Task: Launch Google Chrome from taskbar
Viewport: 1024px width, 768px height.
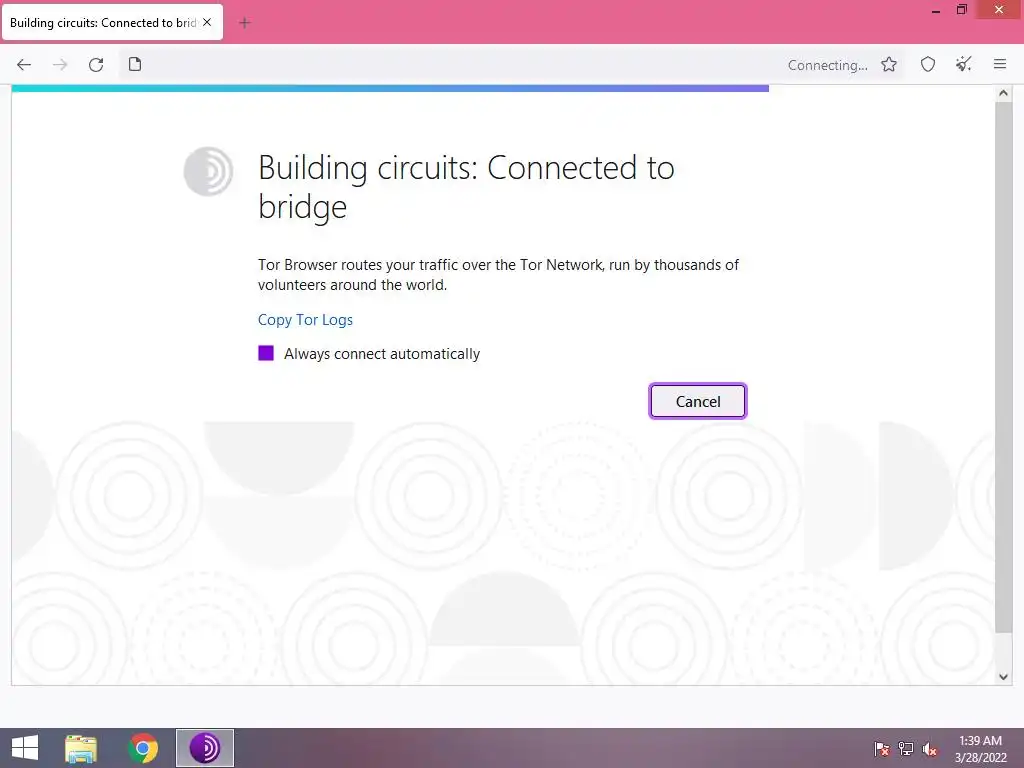Action: [x=143, y=748]
